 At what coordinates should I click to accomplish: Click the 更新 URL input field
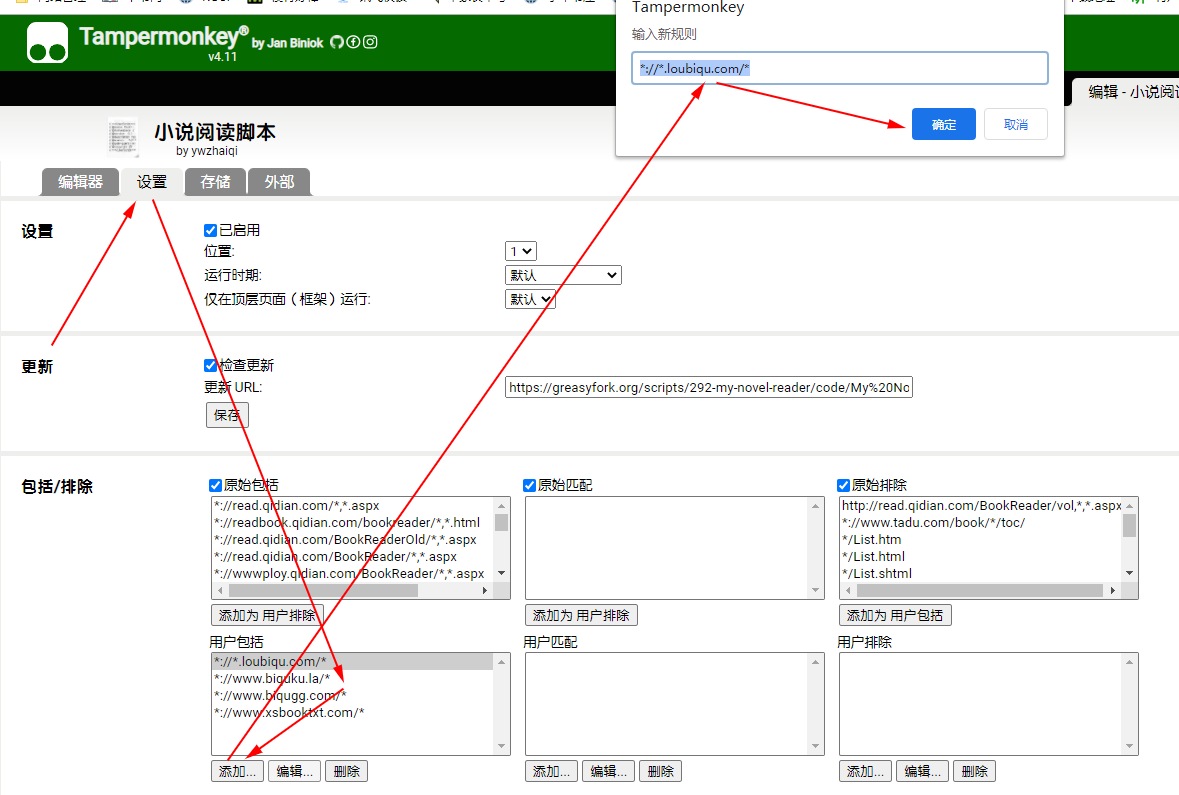coord(709,387)
